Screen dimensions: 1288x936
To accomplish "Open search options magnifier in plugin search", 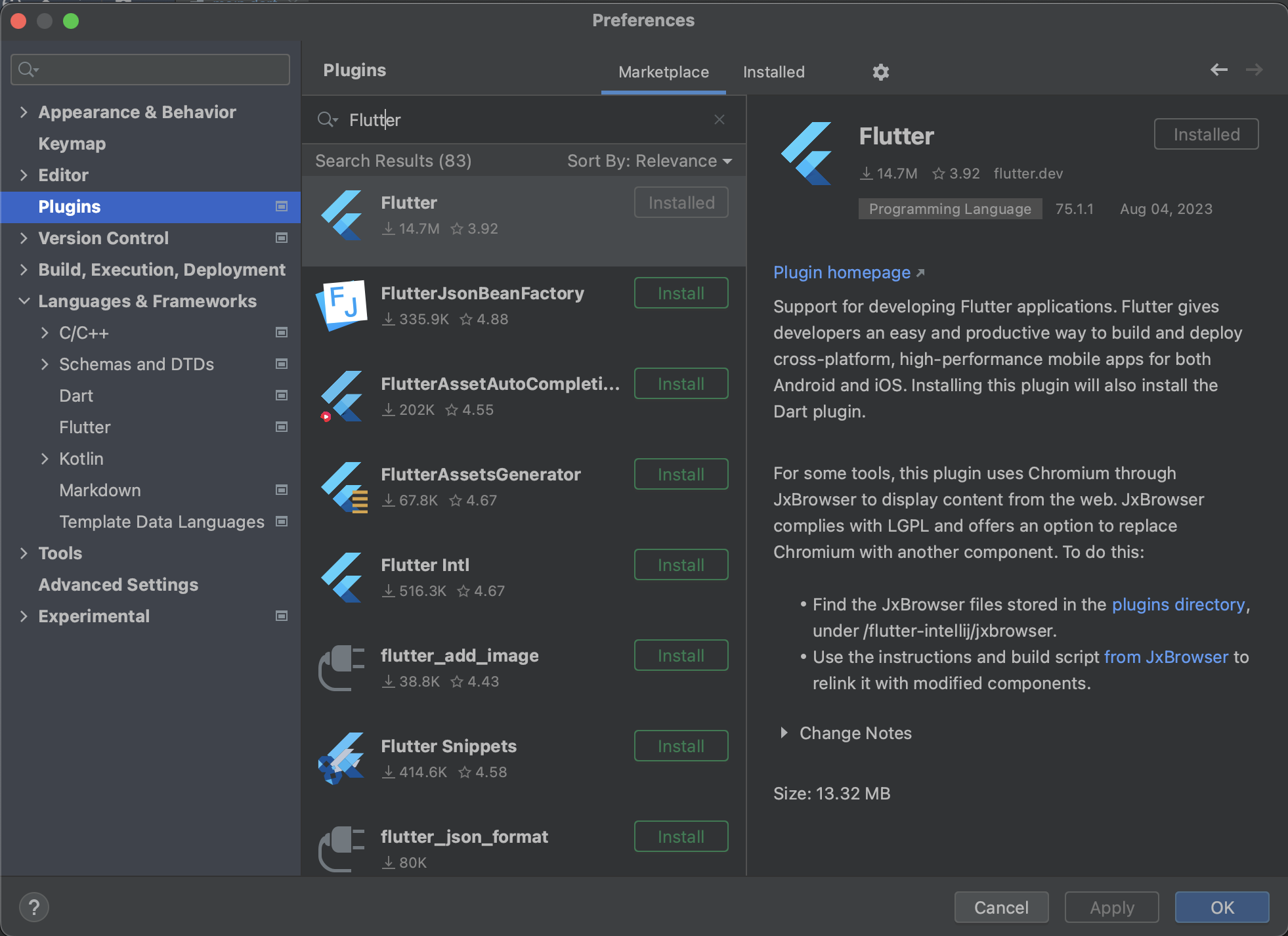I will 327,119.
